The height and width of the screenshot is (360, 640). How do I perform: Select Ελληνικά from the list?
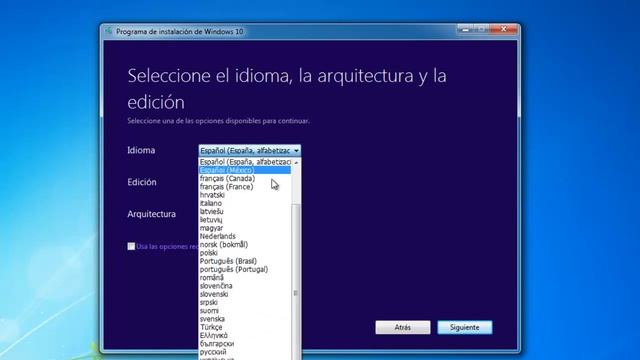pos(245,335)
